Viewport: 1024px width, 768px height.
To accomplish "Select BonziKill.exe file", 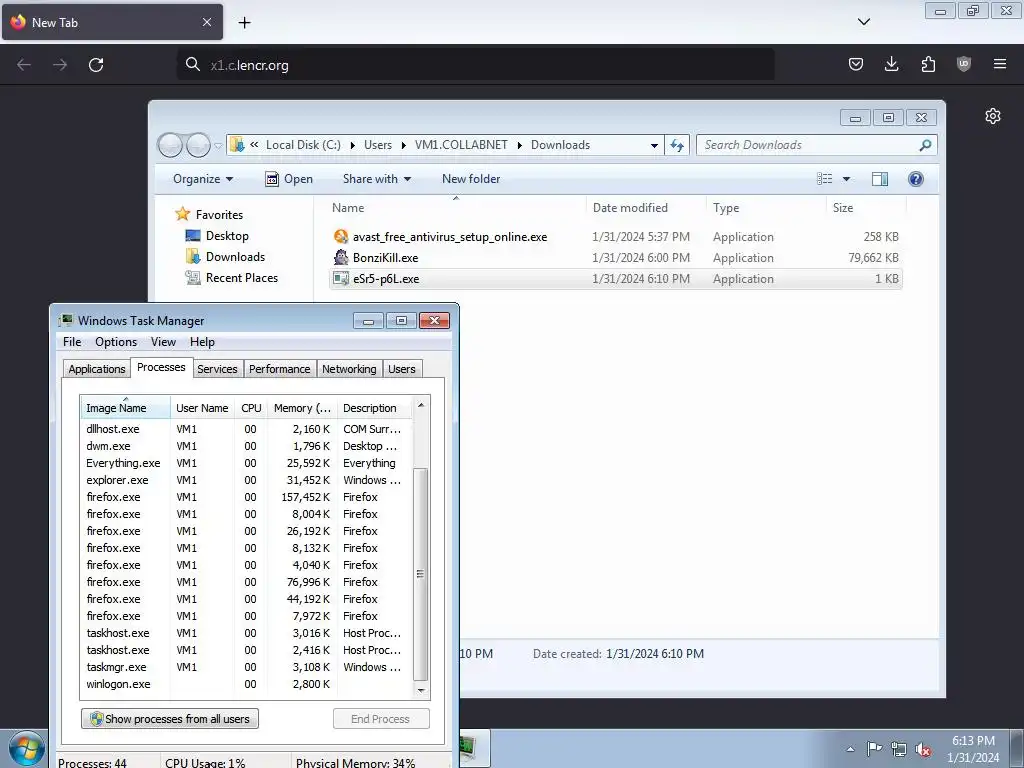I will point(615,258).
